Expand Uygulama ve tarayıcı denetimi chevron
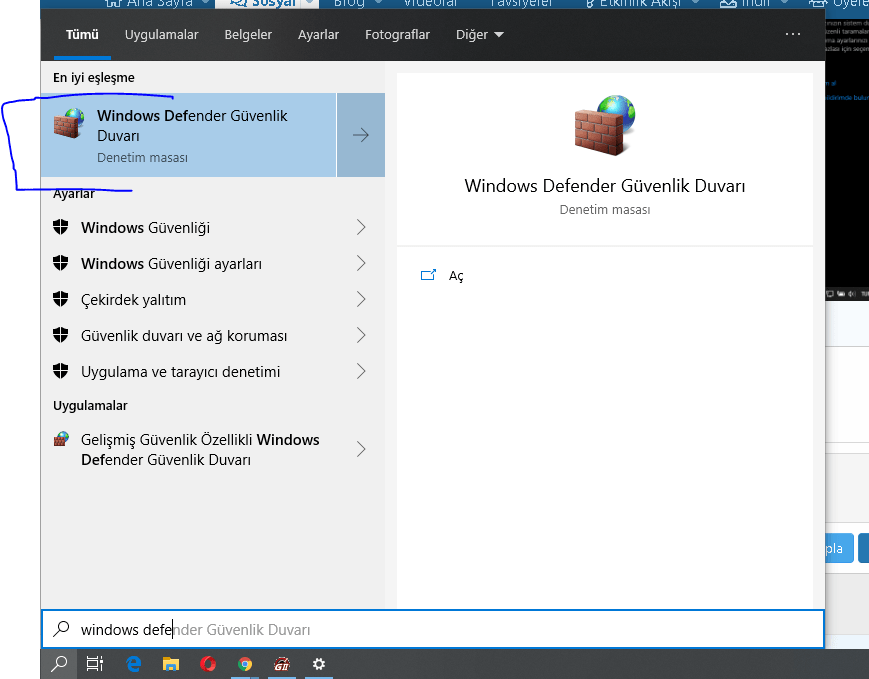The image size is (869, 679). pyautogui.click(x=361, y=371)
